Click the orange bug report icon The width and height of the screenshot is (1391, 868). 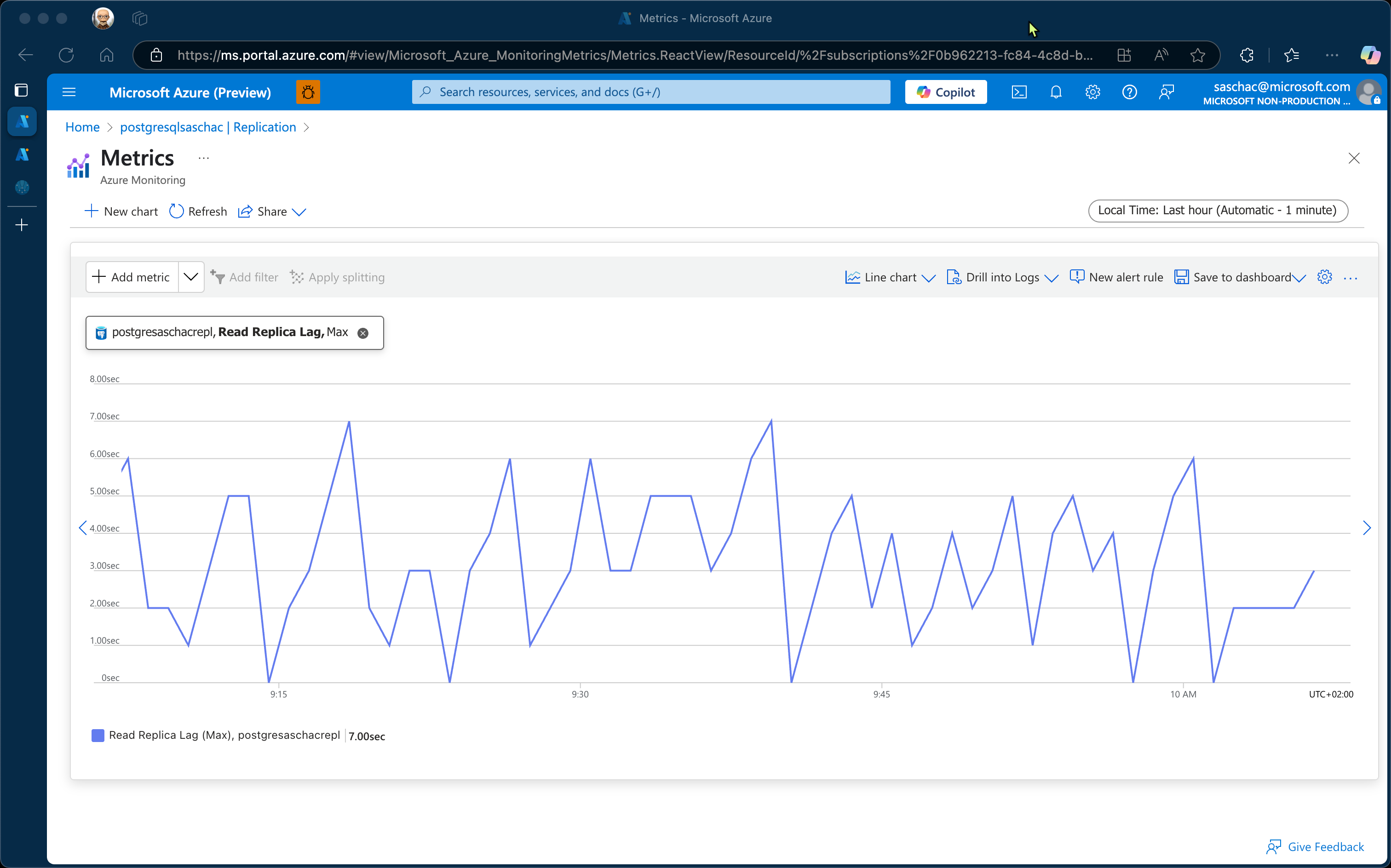click(x=308, y=92)
